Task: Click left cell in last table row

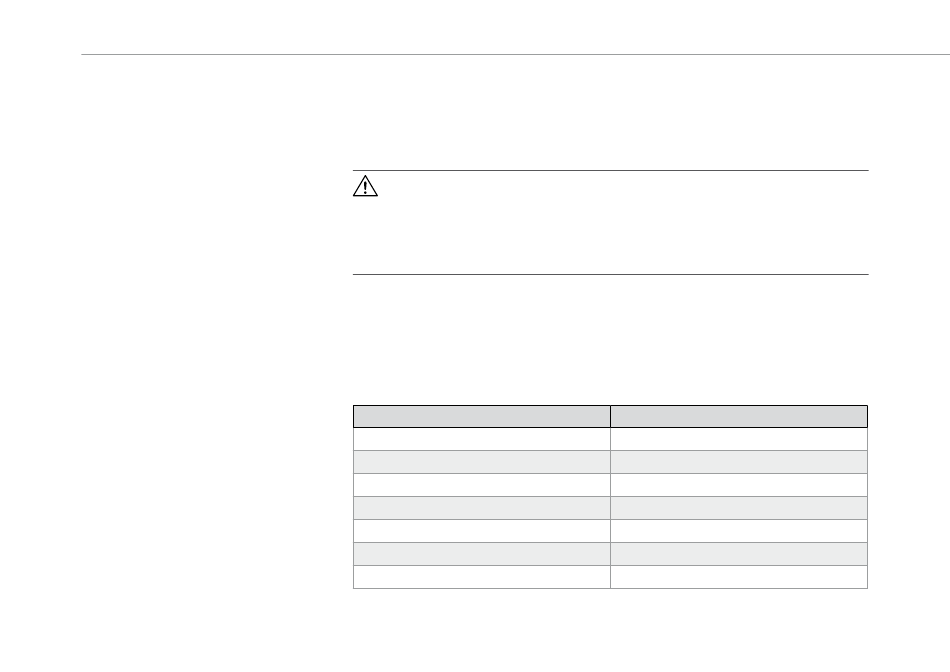Action: point(482,577)
